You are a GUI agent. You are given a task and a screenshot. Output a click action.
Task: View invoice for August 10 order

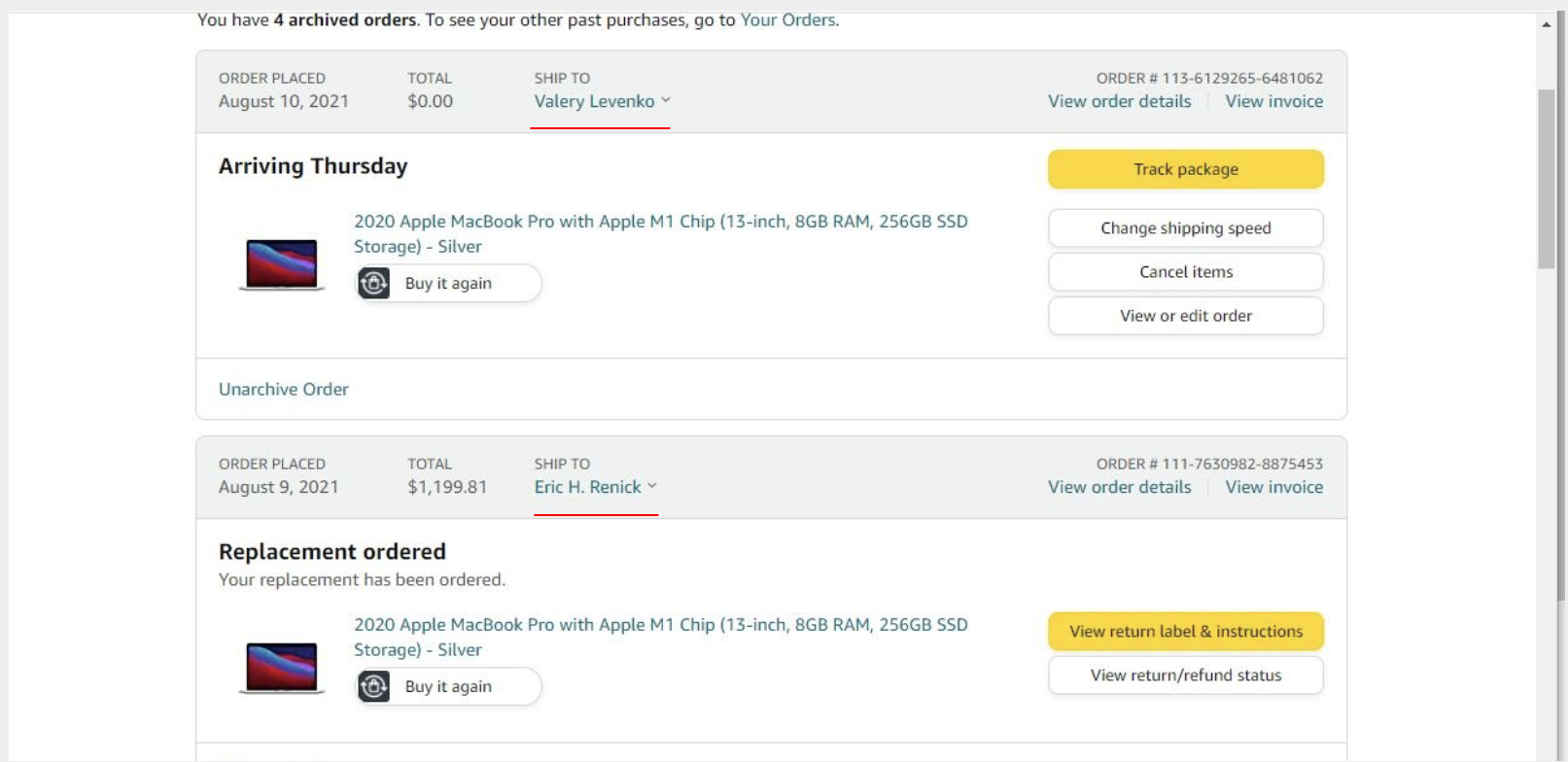point(1273,101)
